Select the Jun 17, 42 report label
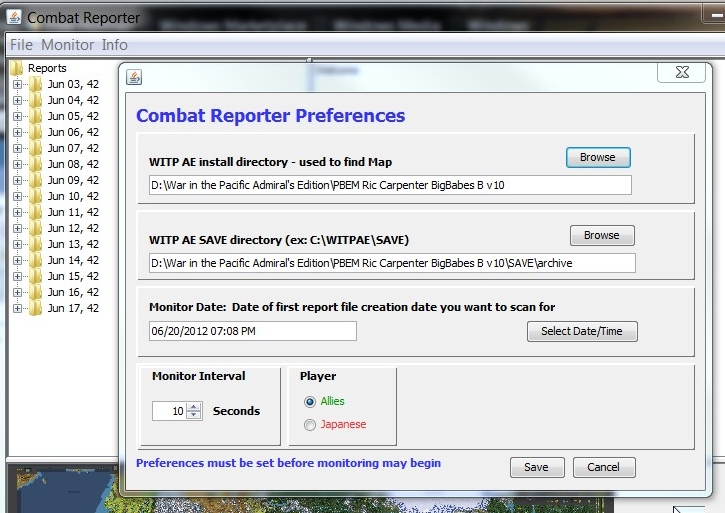 coord(73,309)
